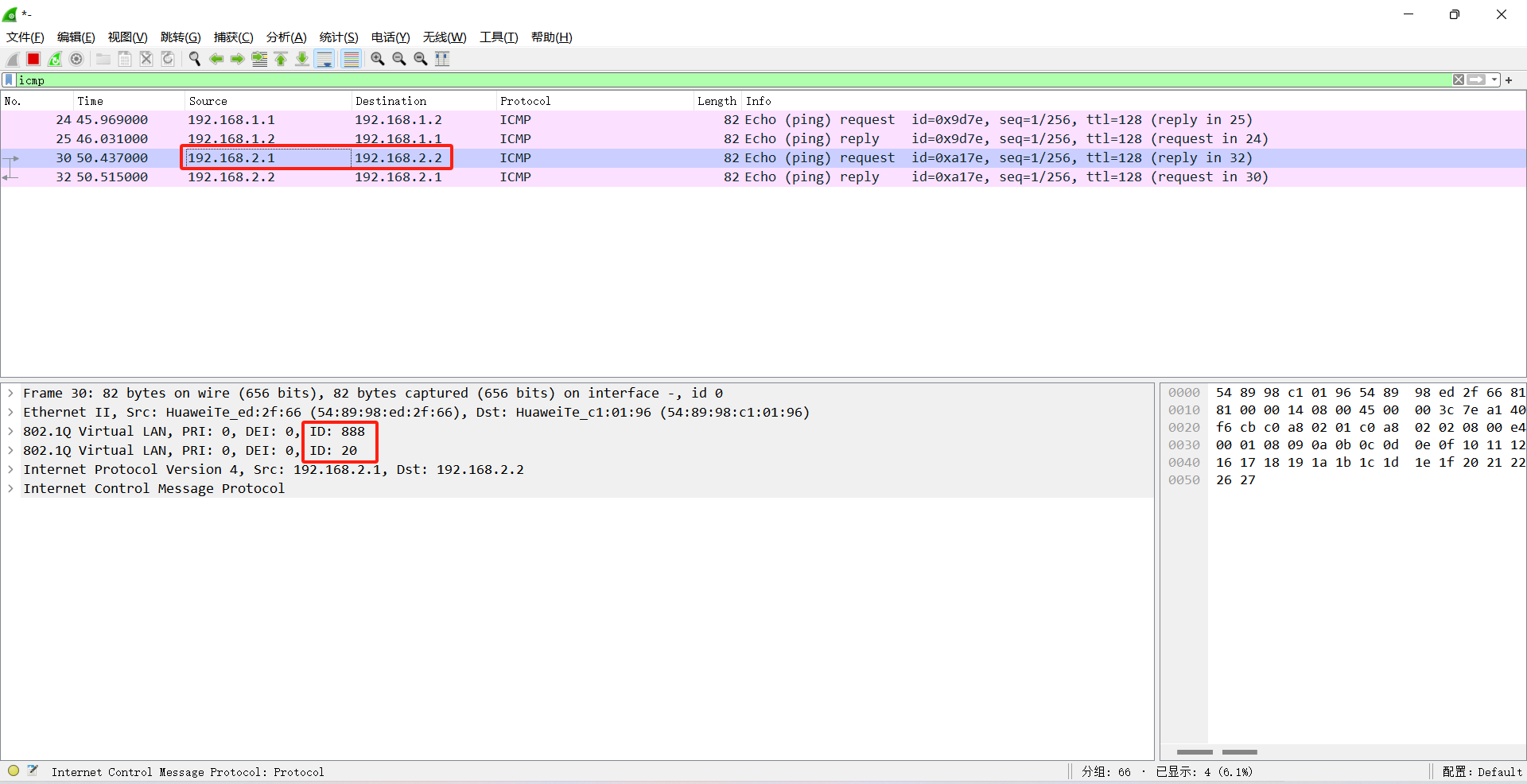Screen dimensions: 1527x784
Task: Expand the Frame 30 details
Action: click(x=10, y=394)
